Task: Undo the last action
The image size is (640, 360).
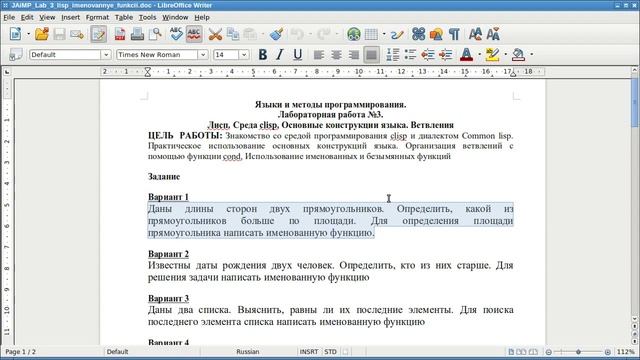Action: click(x=298, y=34)
